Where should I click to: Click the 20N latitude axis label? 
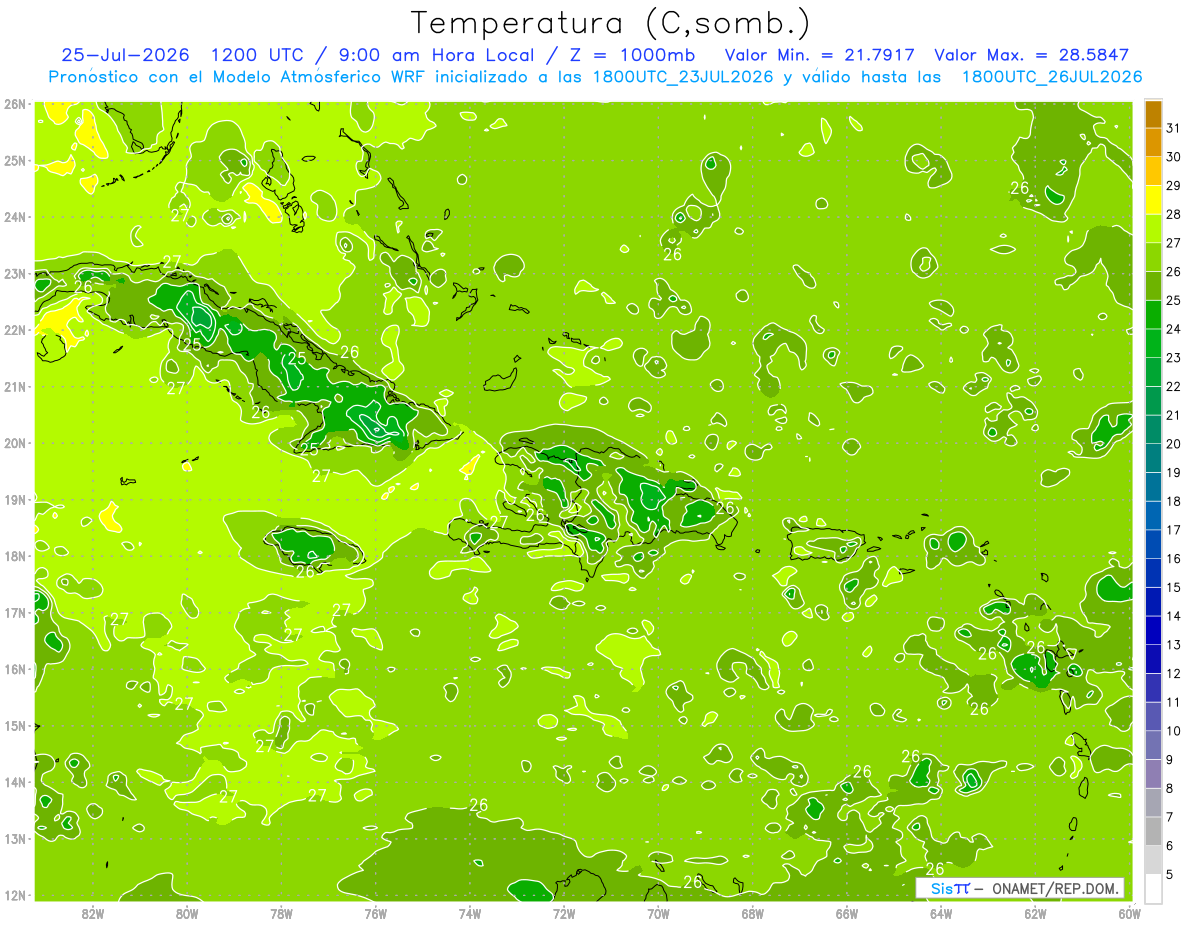pos(15,443)
